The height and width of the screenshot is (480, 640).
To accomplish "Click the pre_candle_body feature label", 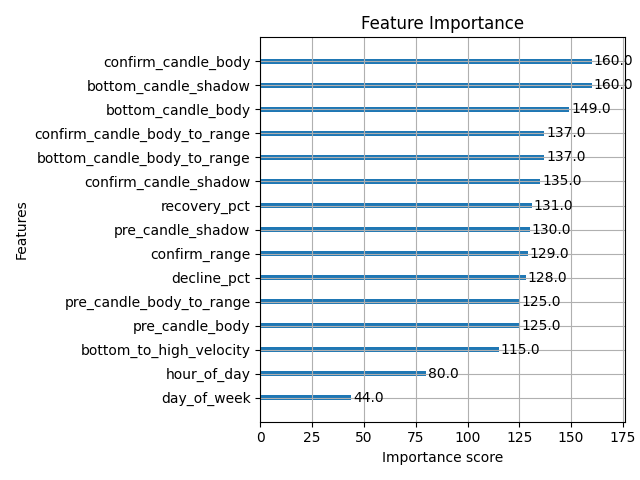I will pyautogui.click(x=191, y=325).
